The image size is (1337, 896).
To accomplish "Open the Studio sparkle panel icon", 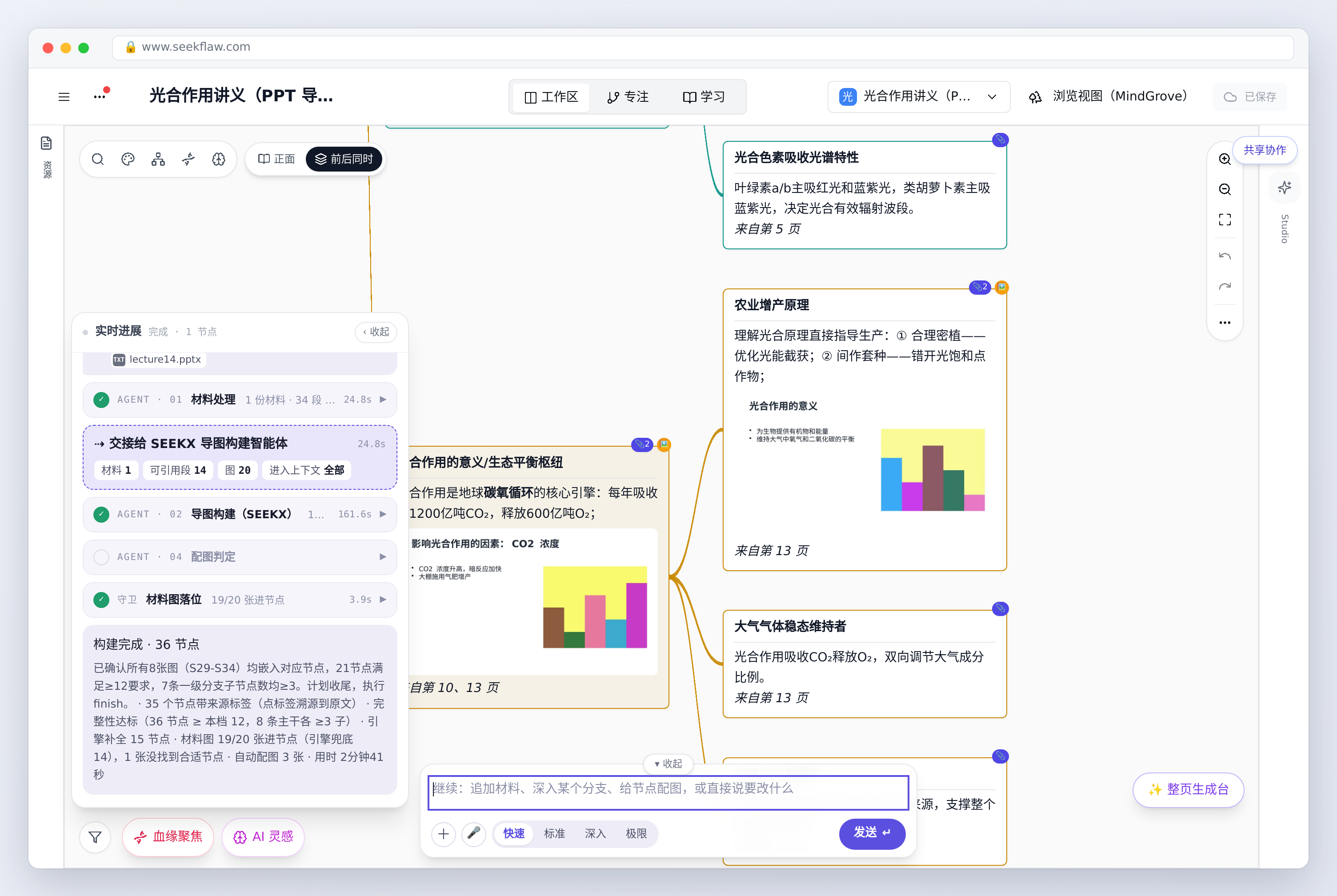I will point(1285,188).
